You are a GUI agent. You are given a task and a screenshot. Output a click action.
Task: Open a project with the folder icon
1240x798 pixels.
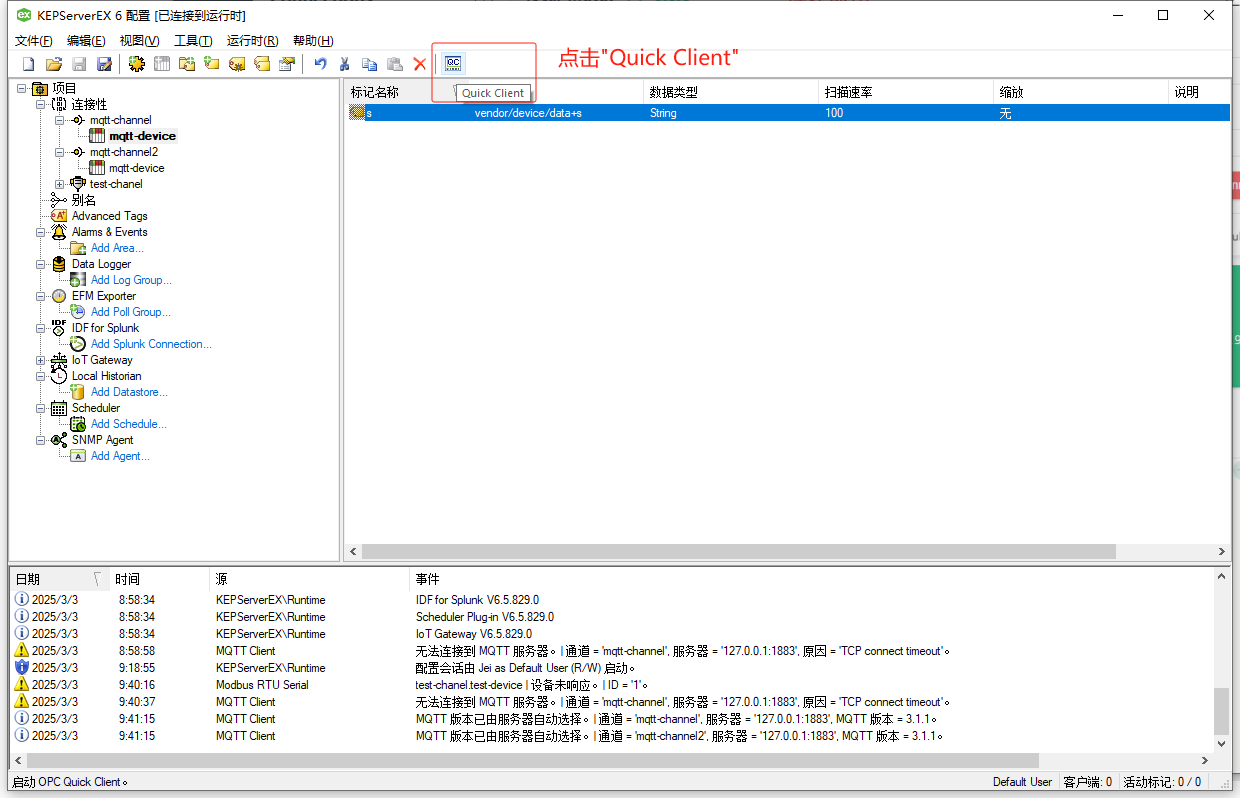click(x=54, y=64)
